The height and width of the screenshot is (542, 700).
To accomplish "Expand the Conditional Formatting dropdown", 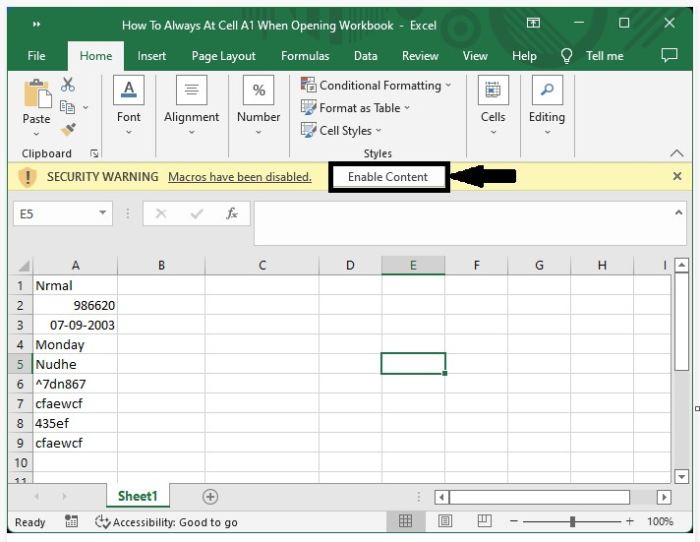I will point(377,86).
